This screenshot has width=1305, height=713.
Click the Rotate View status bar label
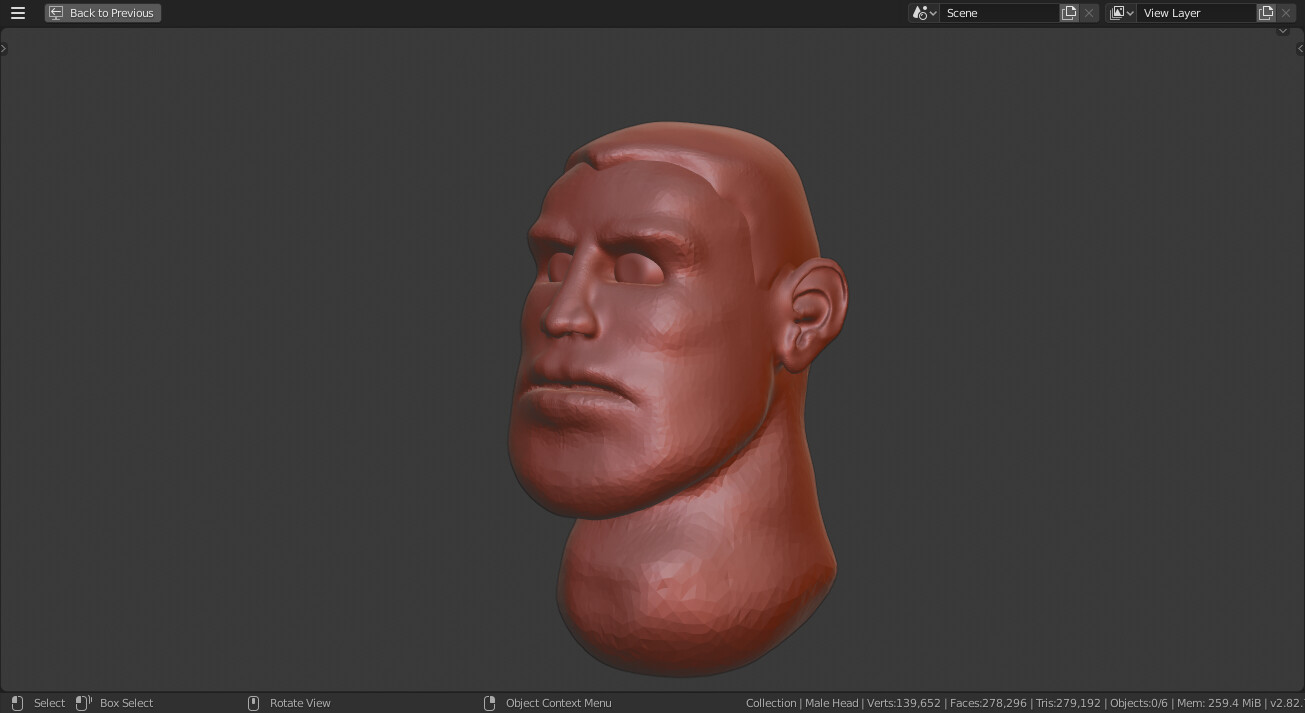coord(300,703)
